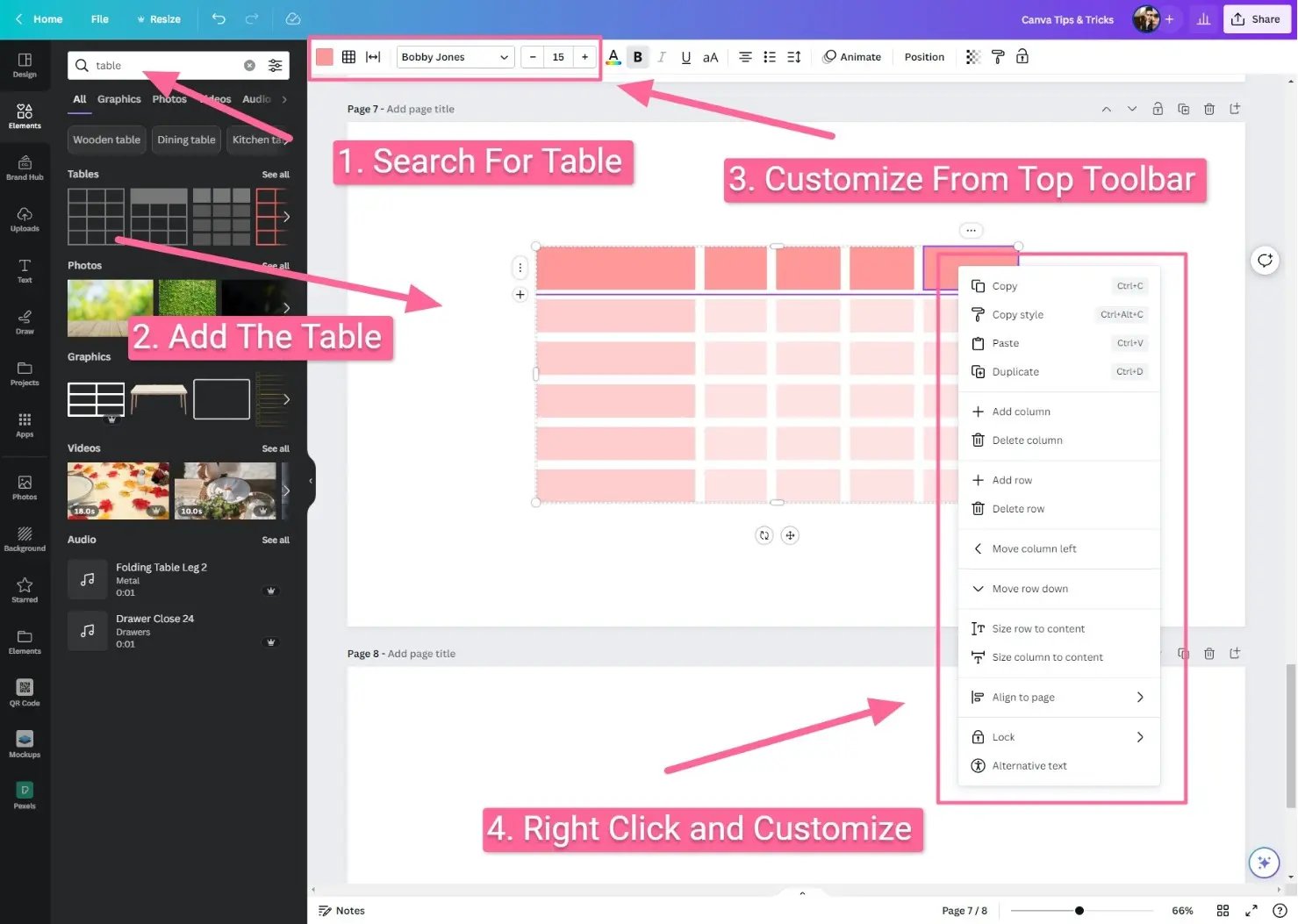Click the redo arrow
This screenshot has height=924, width=1298.
[252, 18]
